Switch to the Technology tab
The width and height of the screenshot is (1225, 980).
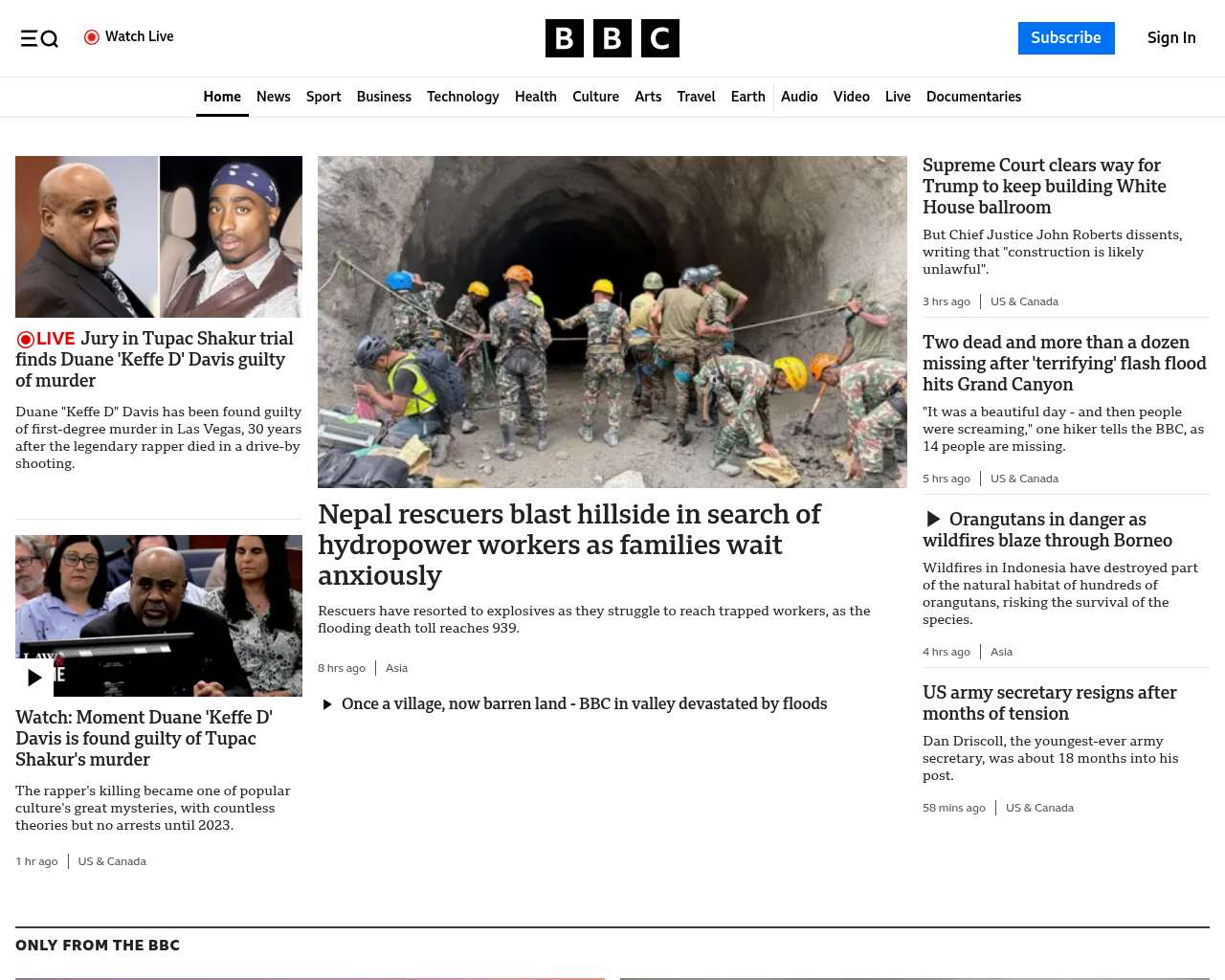463,97
